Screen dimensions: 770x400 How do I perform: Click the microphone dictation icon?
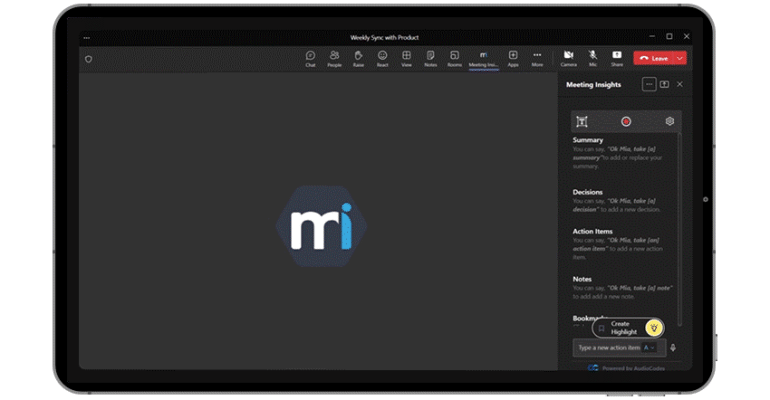pyautogui.click(x=673, y=347)
